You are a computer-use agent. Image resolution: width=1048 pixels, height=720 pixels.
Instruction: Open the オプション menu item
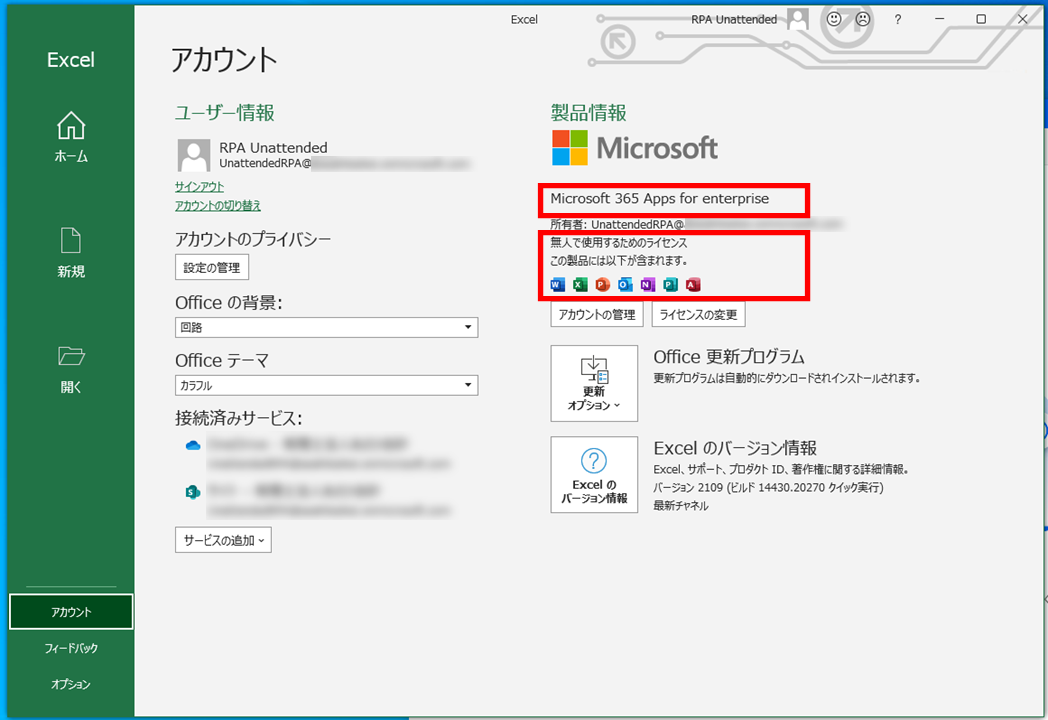(x=71, y=684)
